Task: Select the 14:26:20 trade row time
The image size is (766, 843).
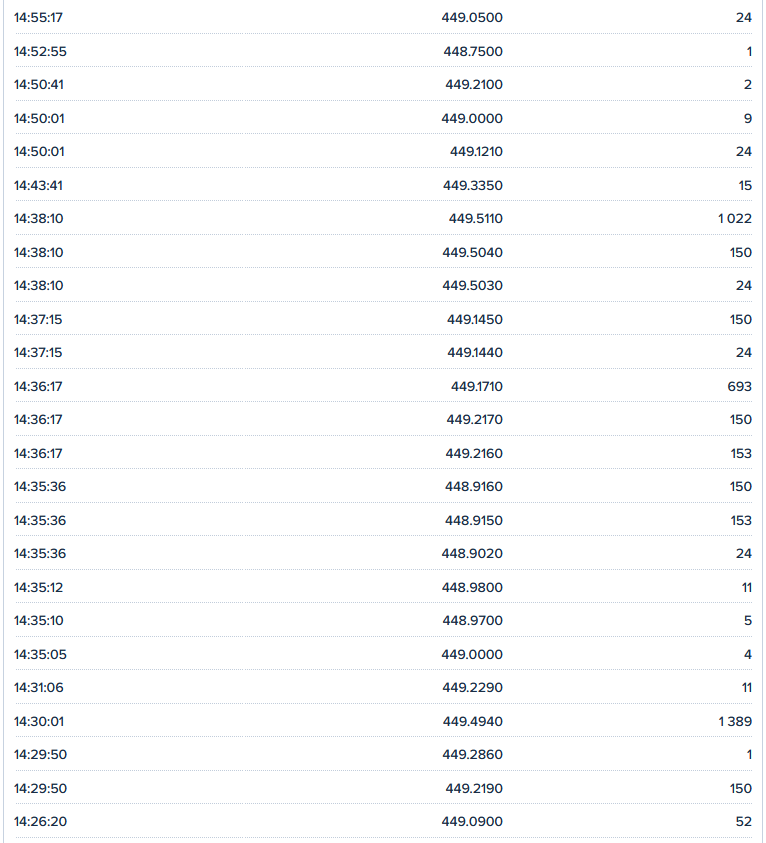Action: click(x=39, y=822)
